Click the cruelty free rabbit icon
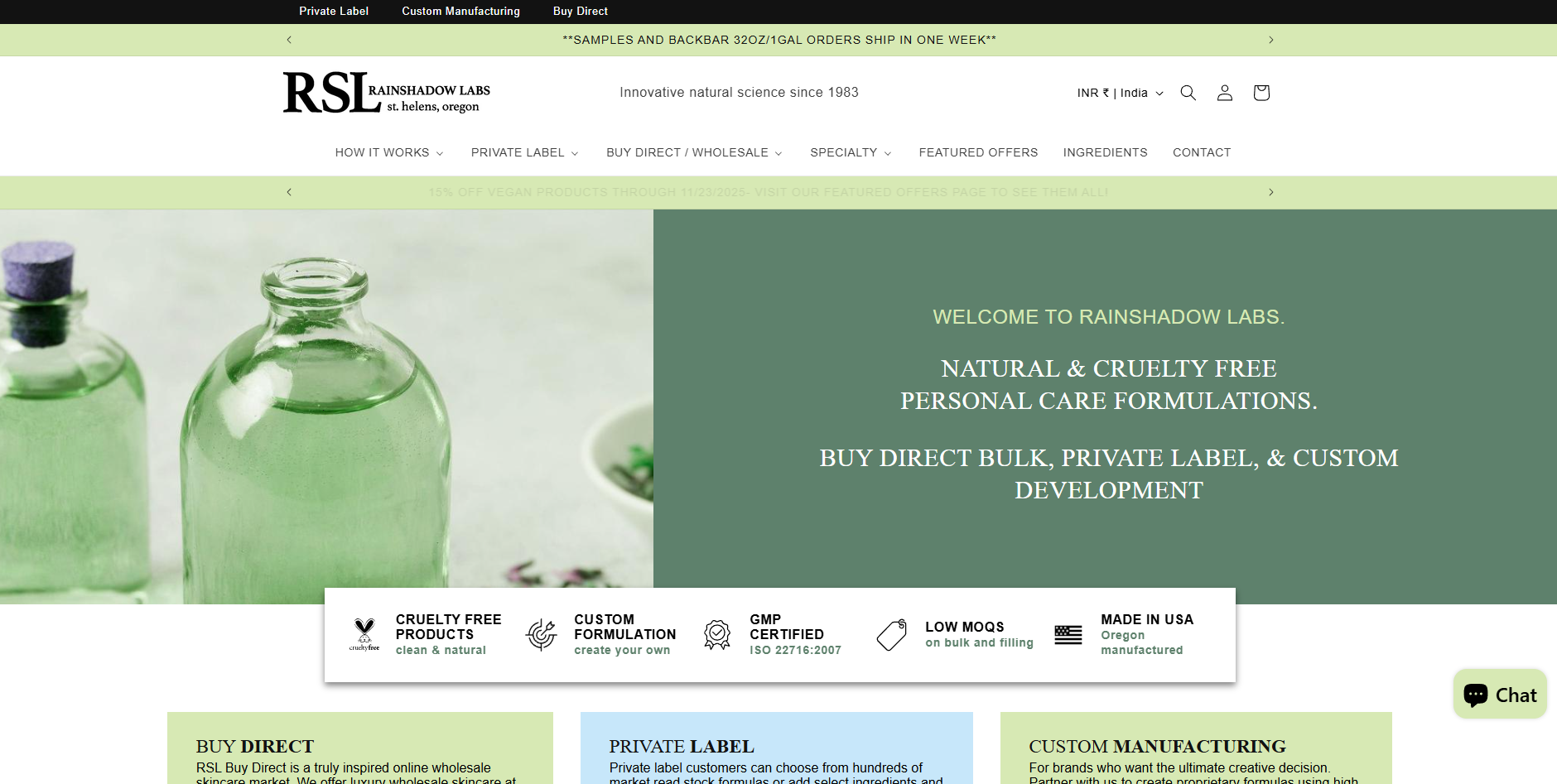This screenshot has width=1557, height=784. (364, 633)
